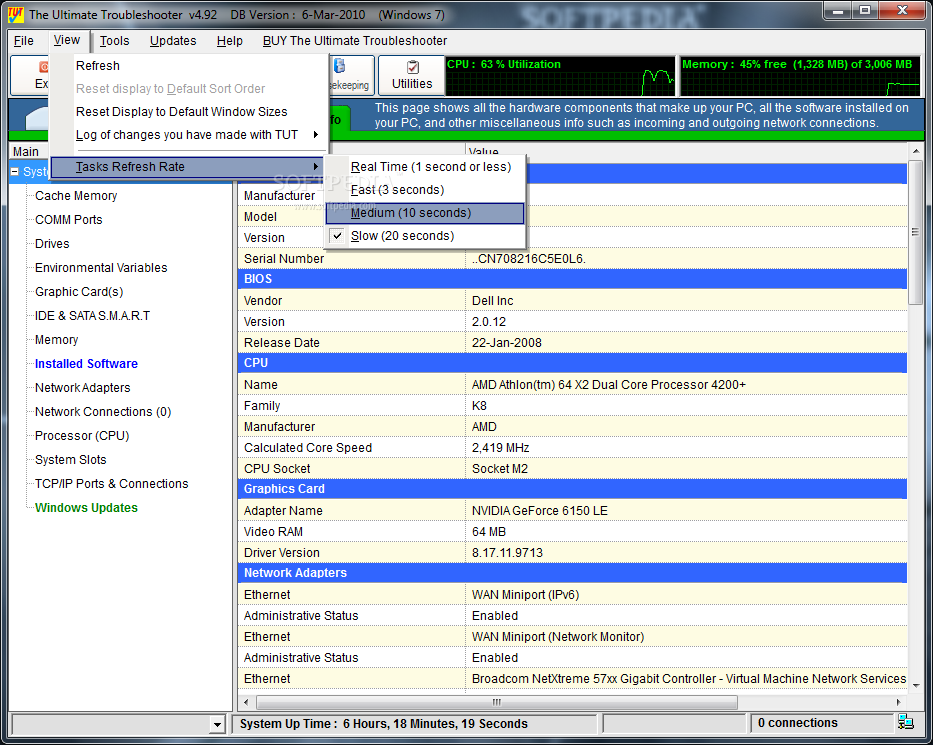This screenshot has width=933, height=745.
Task: Click WAN Miniport (IPv6) value
Action: 525,594
